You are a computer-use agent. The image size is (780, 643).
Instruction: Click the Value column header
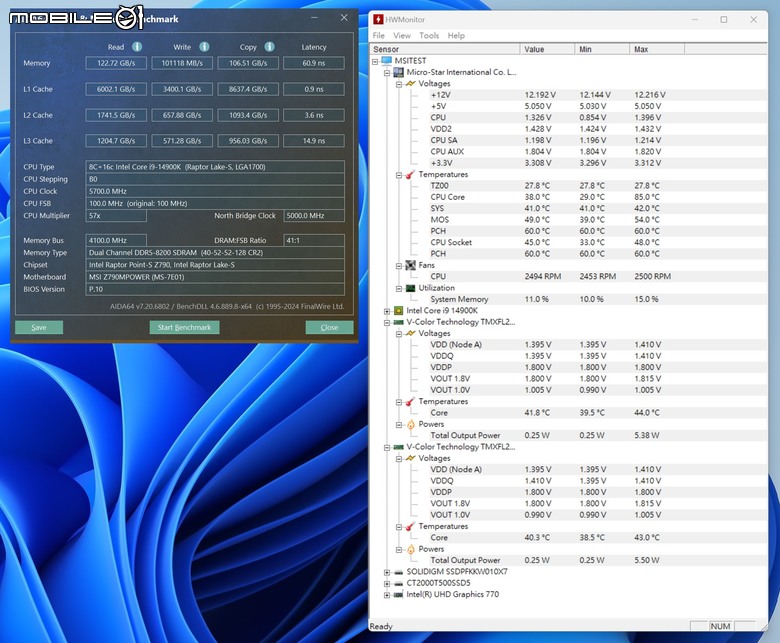pyautogui.click(x=547, y=49)
